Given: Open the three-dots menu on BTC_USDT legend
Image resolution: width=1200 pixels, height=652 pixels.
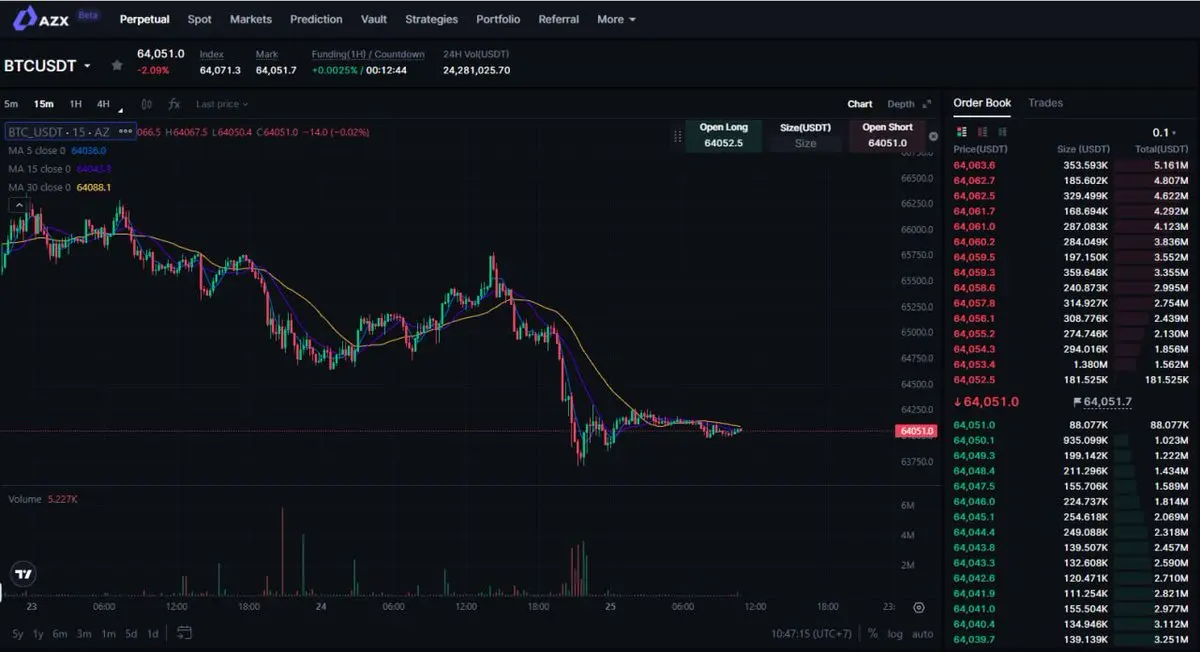Looking at the screenshot, I should pyautogui.click(x=125, y=131).
